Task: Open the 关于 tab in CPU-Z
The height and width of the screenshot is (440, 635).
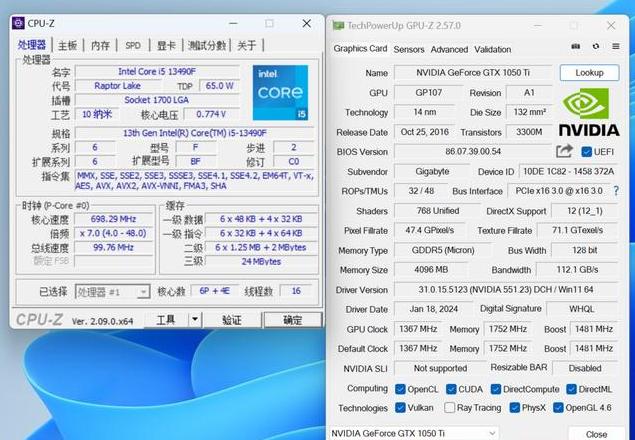Action: coord(247,45)
